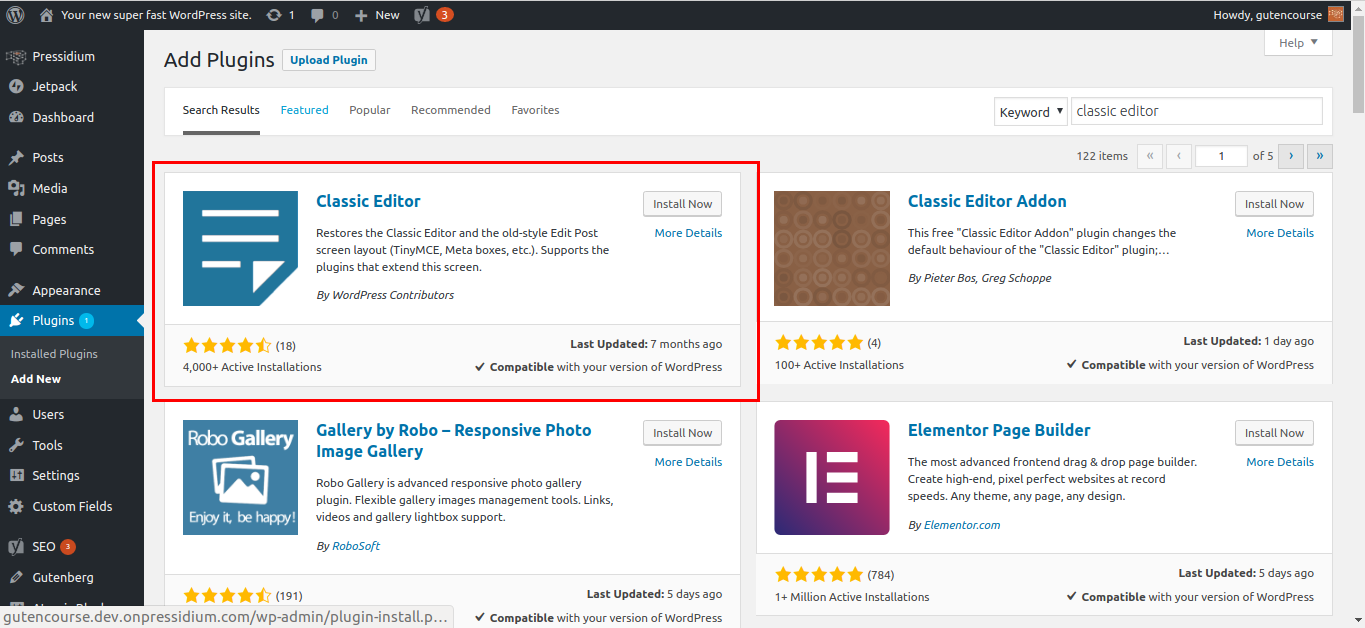The height and width of the screenshot is (628, 1365).
Task: Open the Elementor plugin icon
Action: (832, 477)
